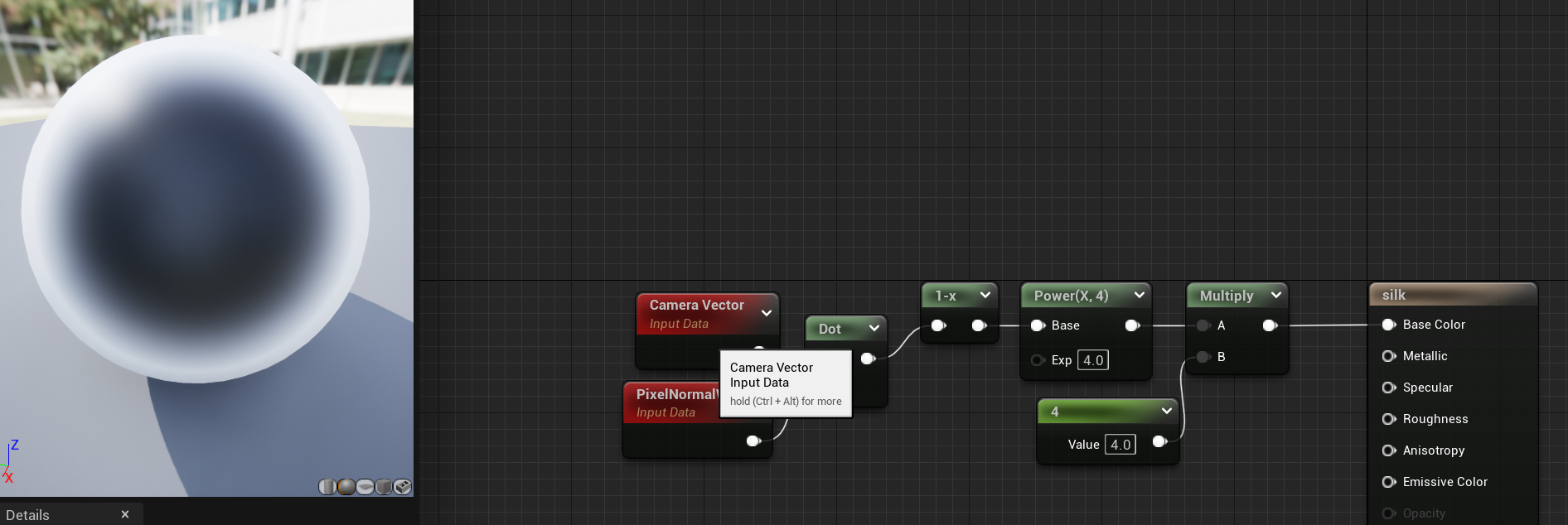Click the silk Metallic input pin
Image resolution: width=1568 pixels, height=525 pixels.
click(1389, 356)
